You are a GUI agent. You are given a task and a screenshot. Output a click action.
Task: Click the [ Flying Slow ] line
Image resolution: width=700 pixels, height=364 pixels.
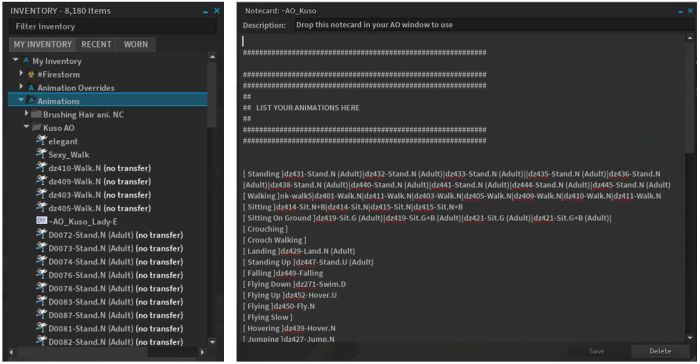(268, 317)
